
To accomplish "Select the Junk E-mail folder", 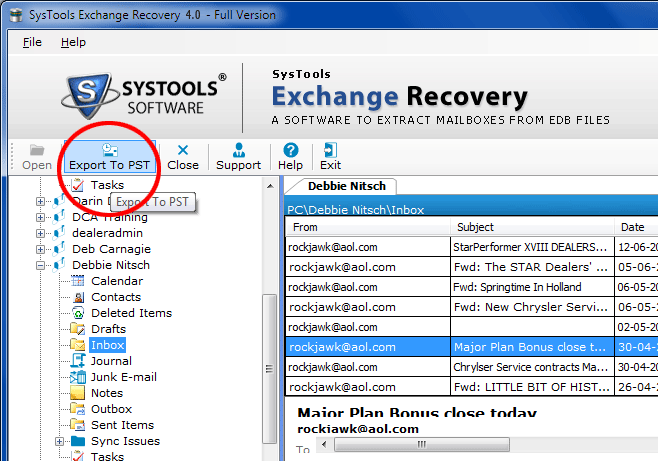I will 123,377.
